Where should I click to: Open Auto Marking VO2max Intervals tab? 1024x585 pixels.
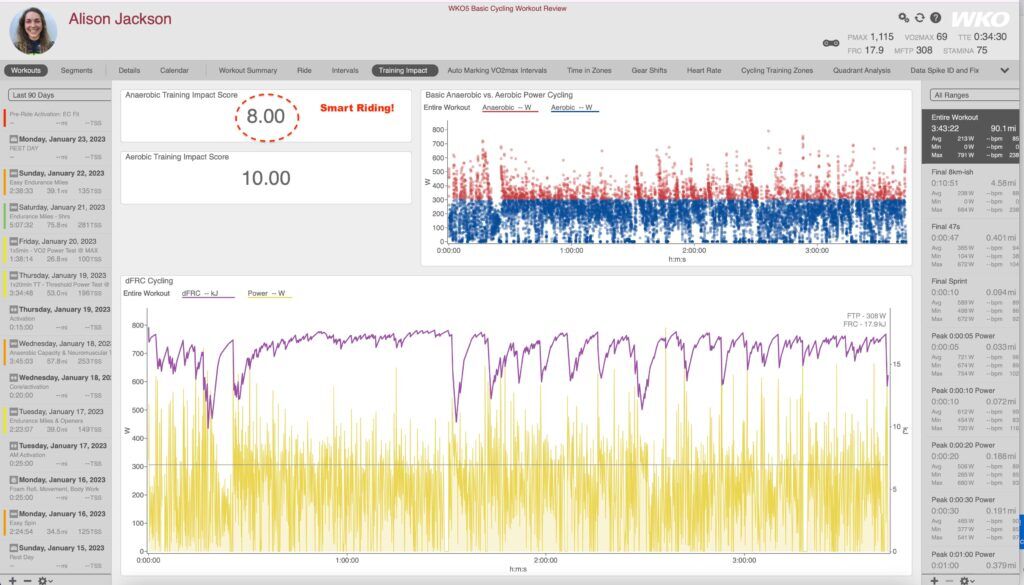coord(497,71)
